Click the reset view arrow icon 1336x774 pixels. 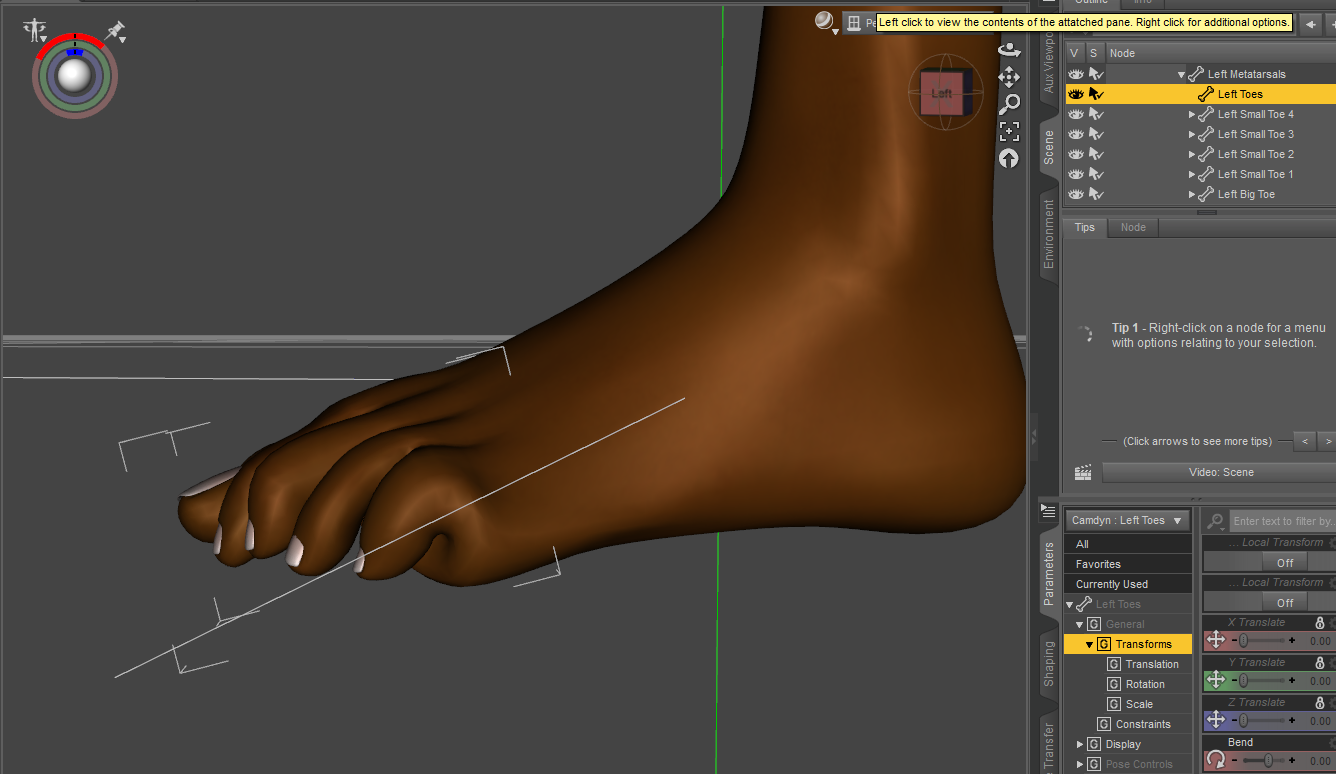(1009, 158)
